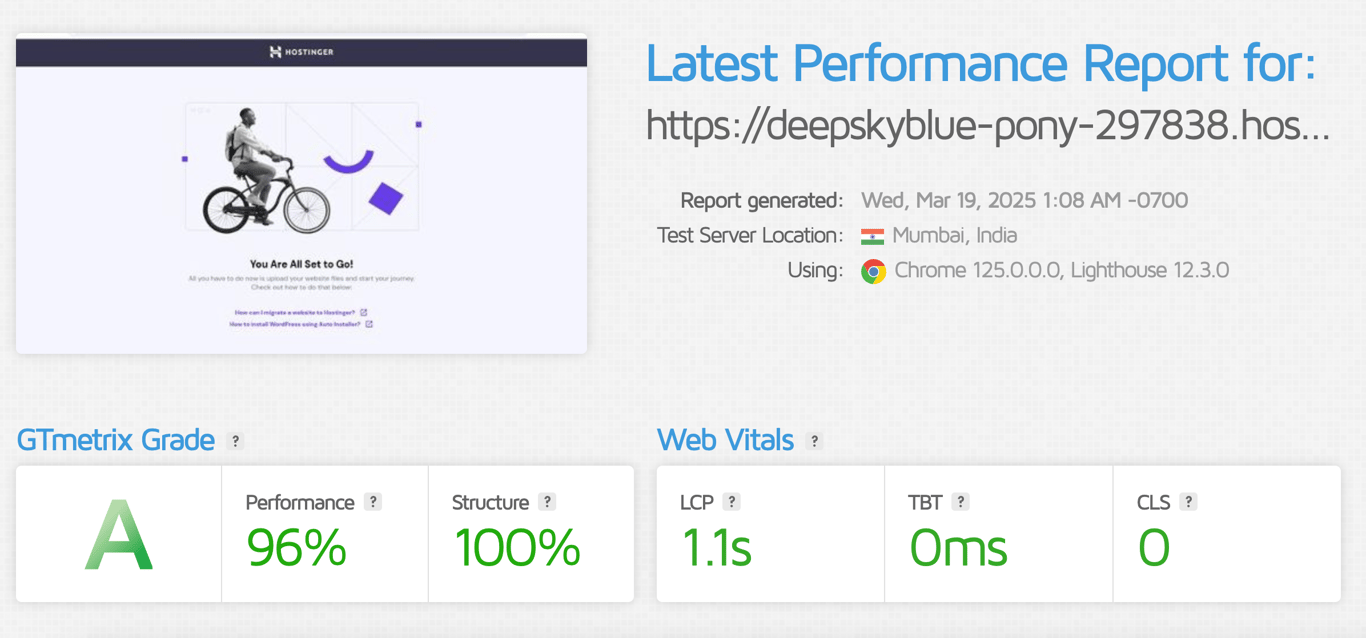Open the CLS help tooltip icon
The width and height of the screenshot is (1366, 638).
pos(1187,502)
